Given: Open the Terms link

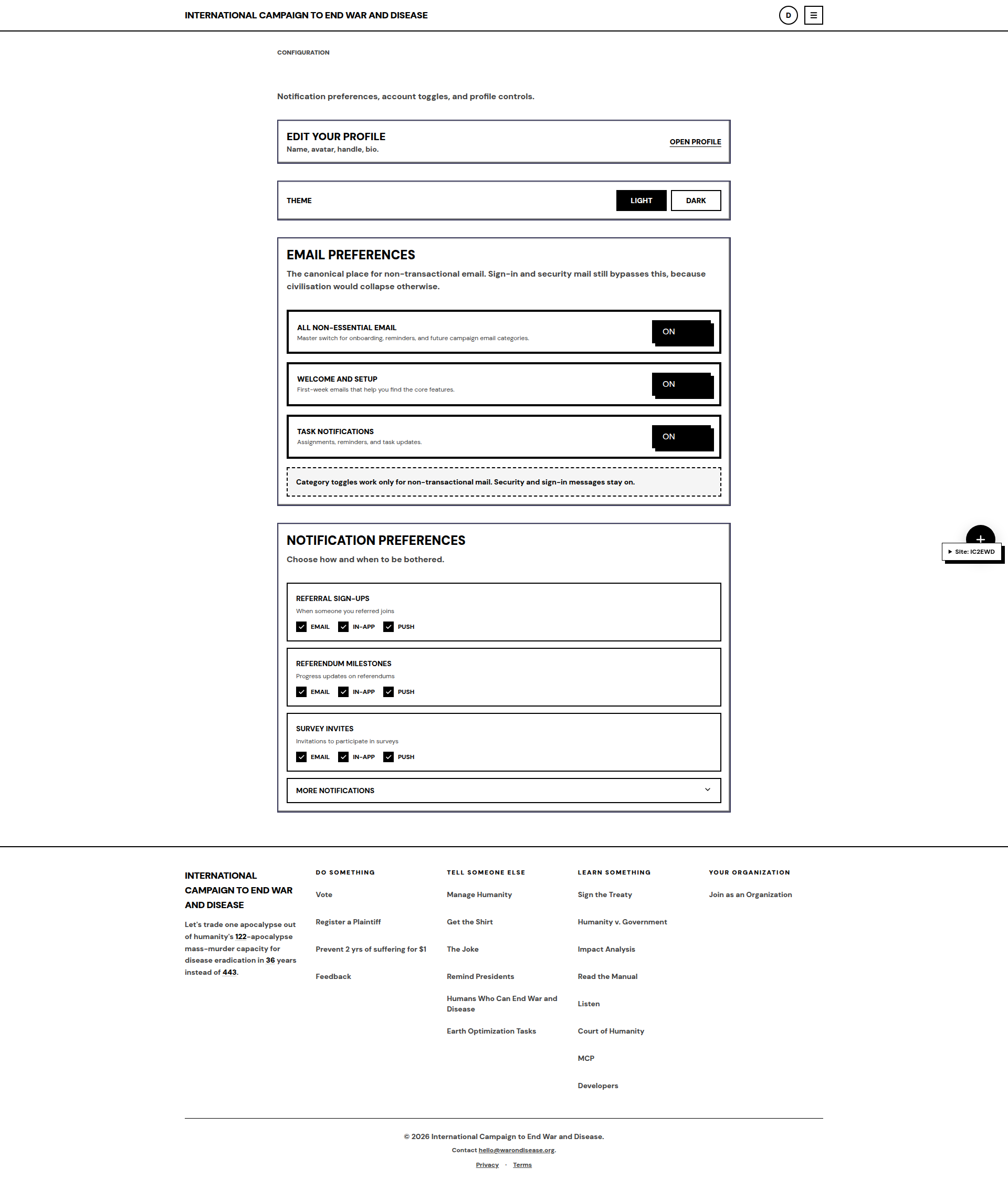Looking at the screenshot, I should point(522,1165).
